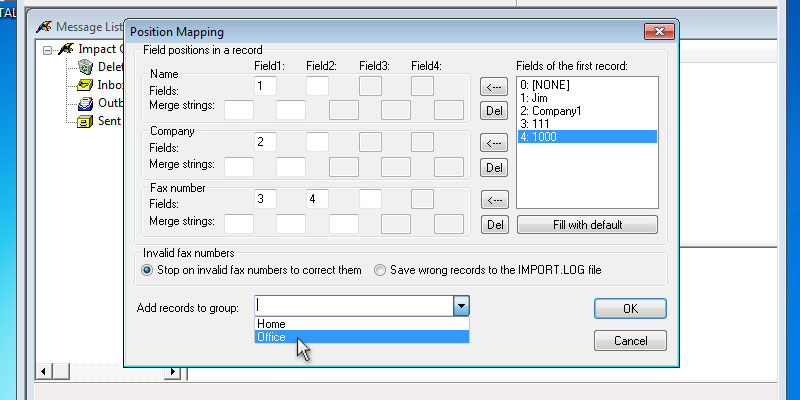Select Stop on invalid fax numbers option

(x=147, y=270)
